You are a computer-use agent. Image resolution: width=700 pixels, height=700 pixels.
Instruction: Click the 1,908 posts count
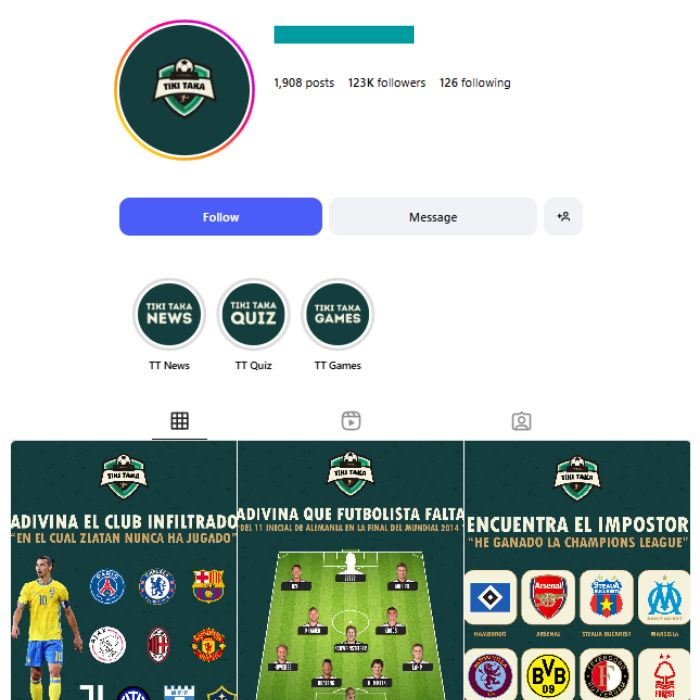click(x=304, y=83)
